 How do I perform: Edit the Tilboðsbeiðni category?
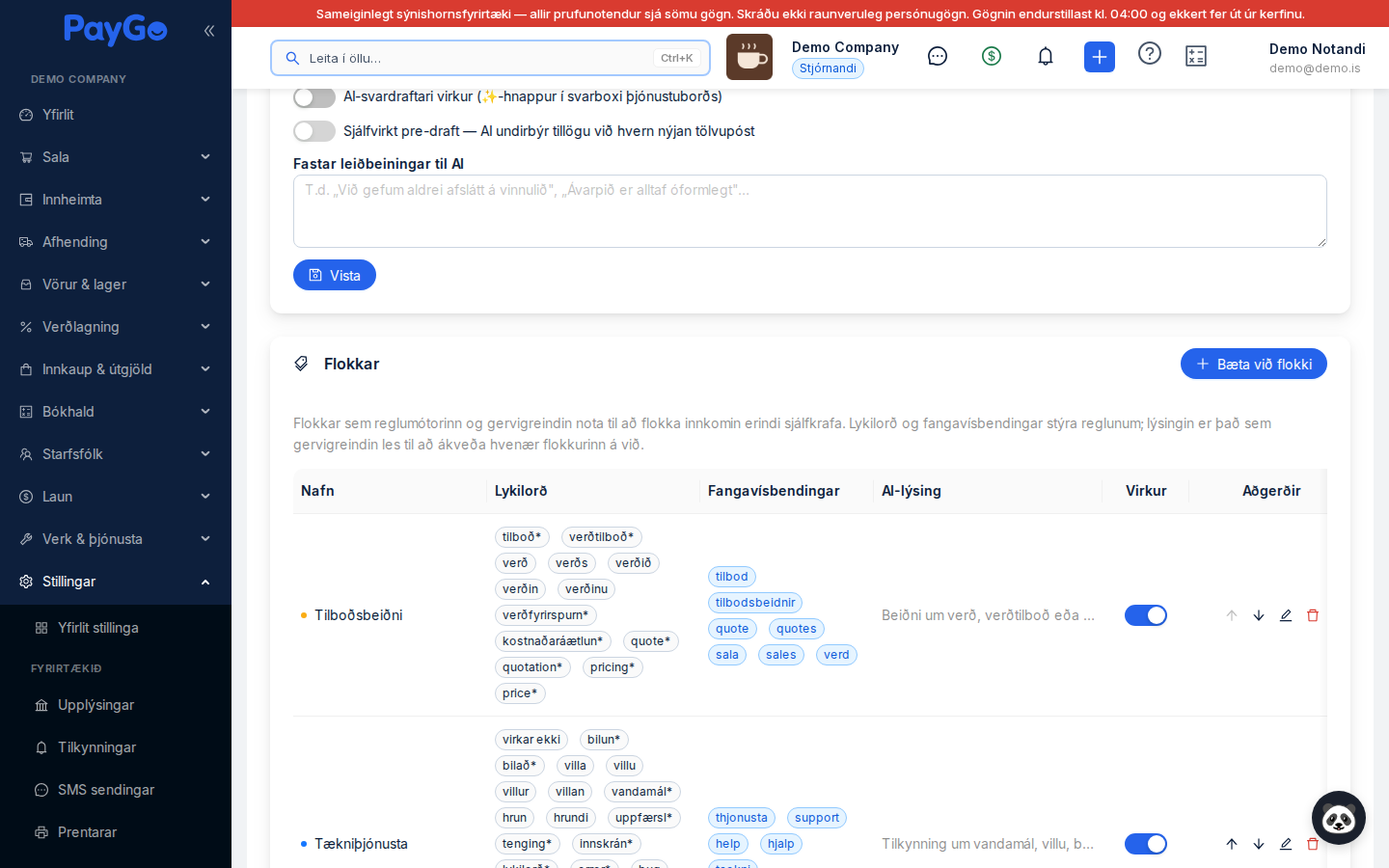pyautogui.click(x=1286, y=615)
